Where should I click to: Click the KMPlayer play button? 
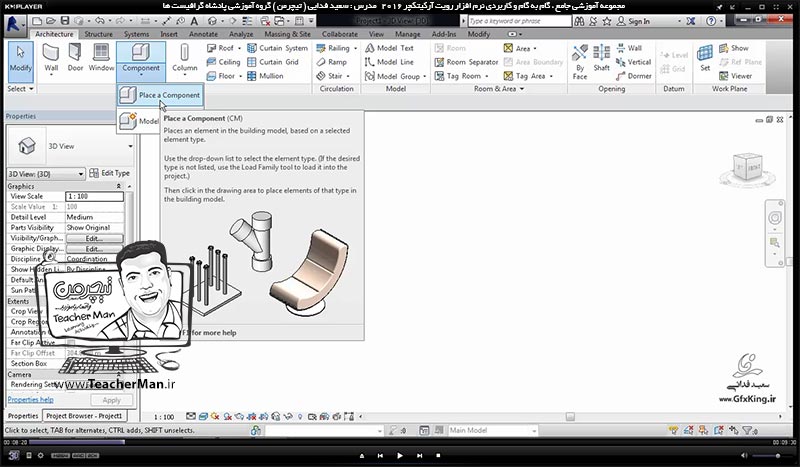pos(399,456)
